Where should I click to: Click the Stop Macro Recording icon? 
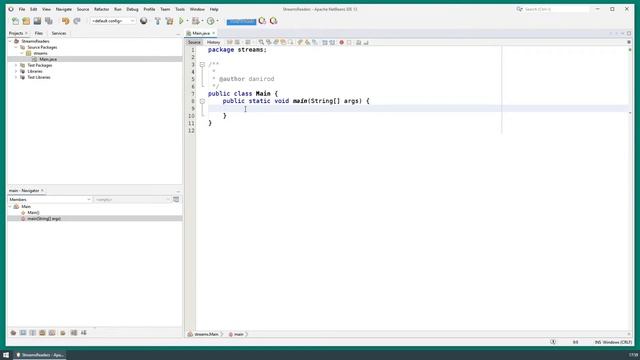point(349,42)
